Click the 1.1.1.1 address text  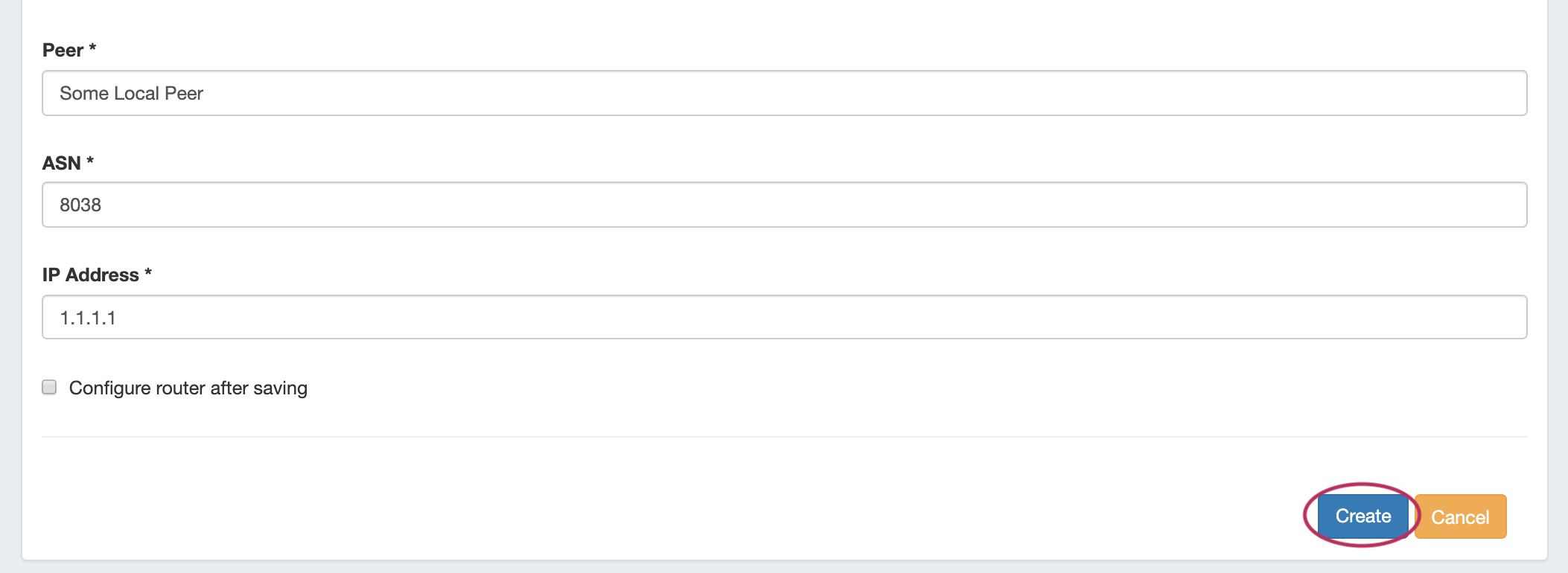click(x=88, y=318)
